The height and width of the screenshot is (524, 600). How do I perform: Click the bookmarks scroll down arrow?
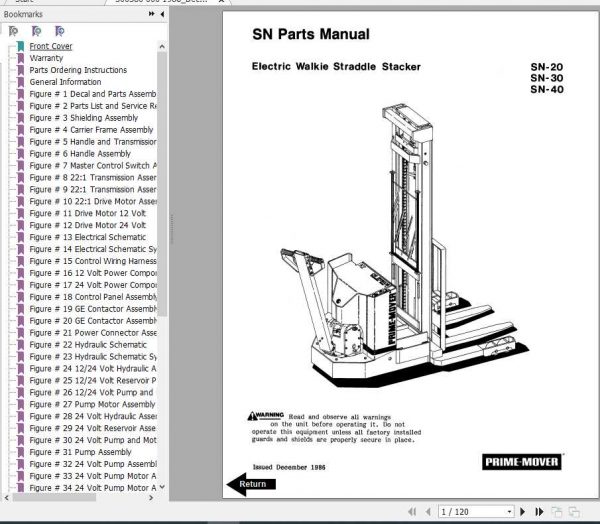[x=162, y=487]
